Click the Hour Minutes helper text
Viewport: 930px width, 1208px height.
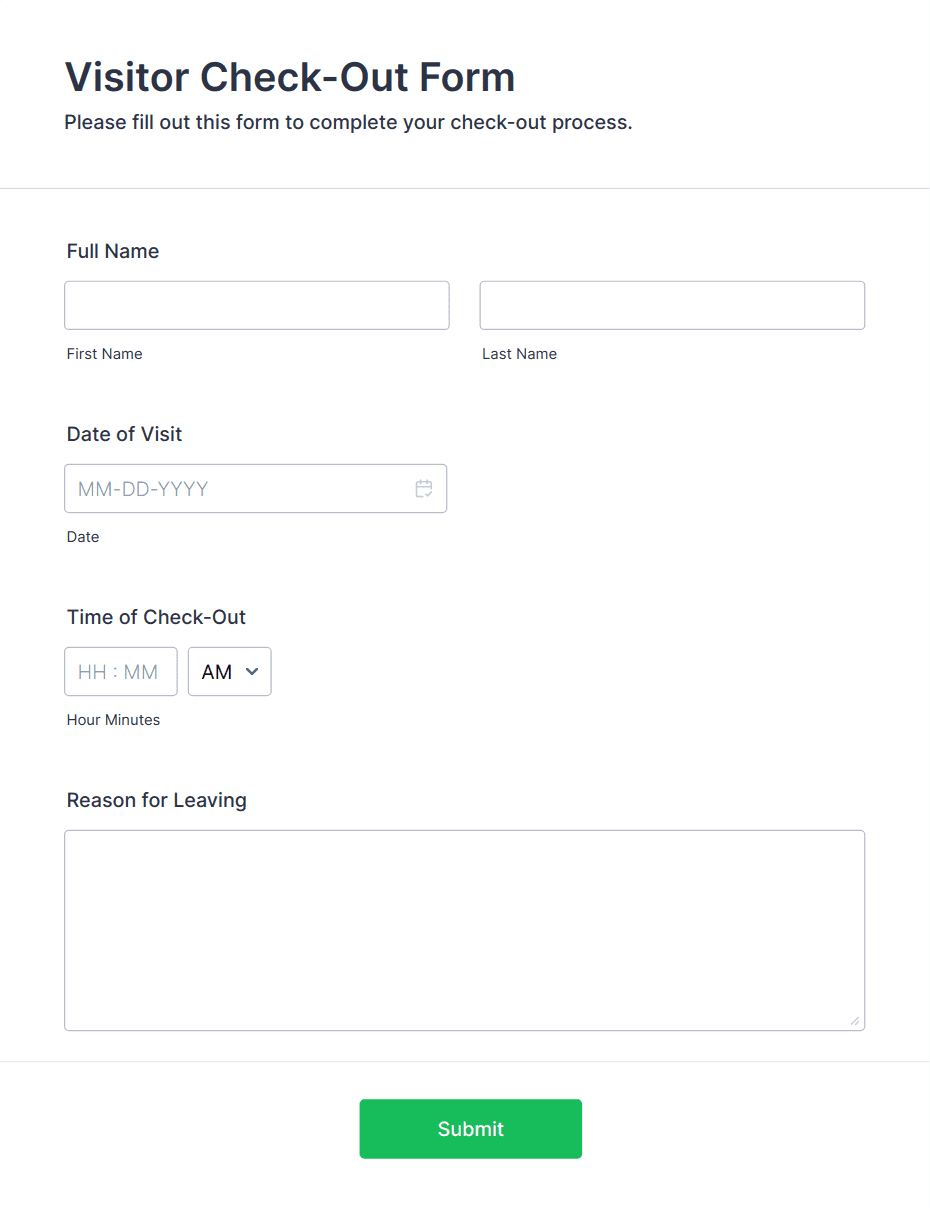tap(113, 719)
